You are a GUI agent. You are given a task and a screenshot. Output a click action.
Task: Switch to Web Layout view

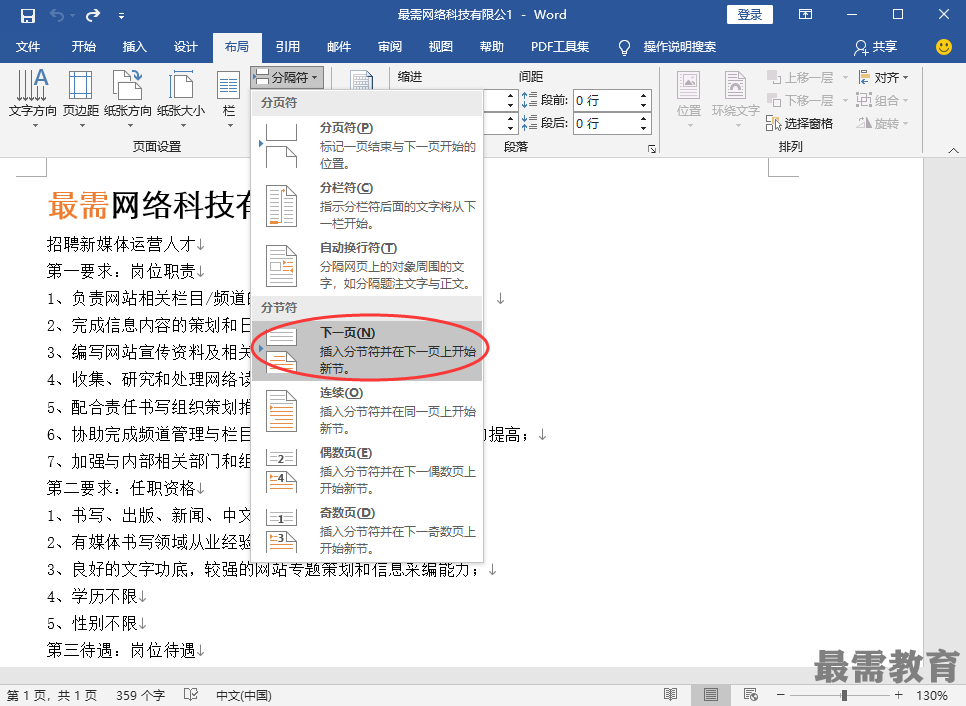point(750,695)
